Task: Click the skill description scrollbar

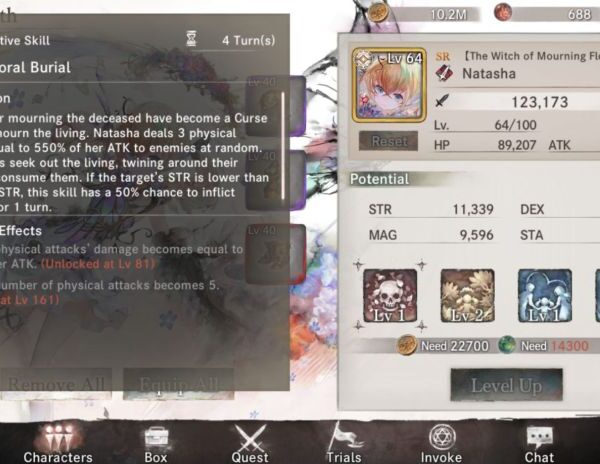Action: (x=283, y=146)
